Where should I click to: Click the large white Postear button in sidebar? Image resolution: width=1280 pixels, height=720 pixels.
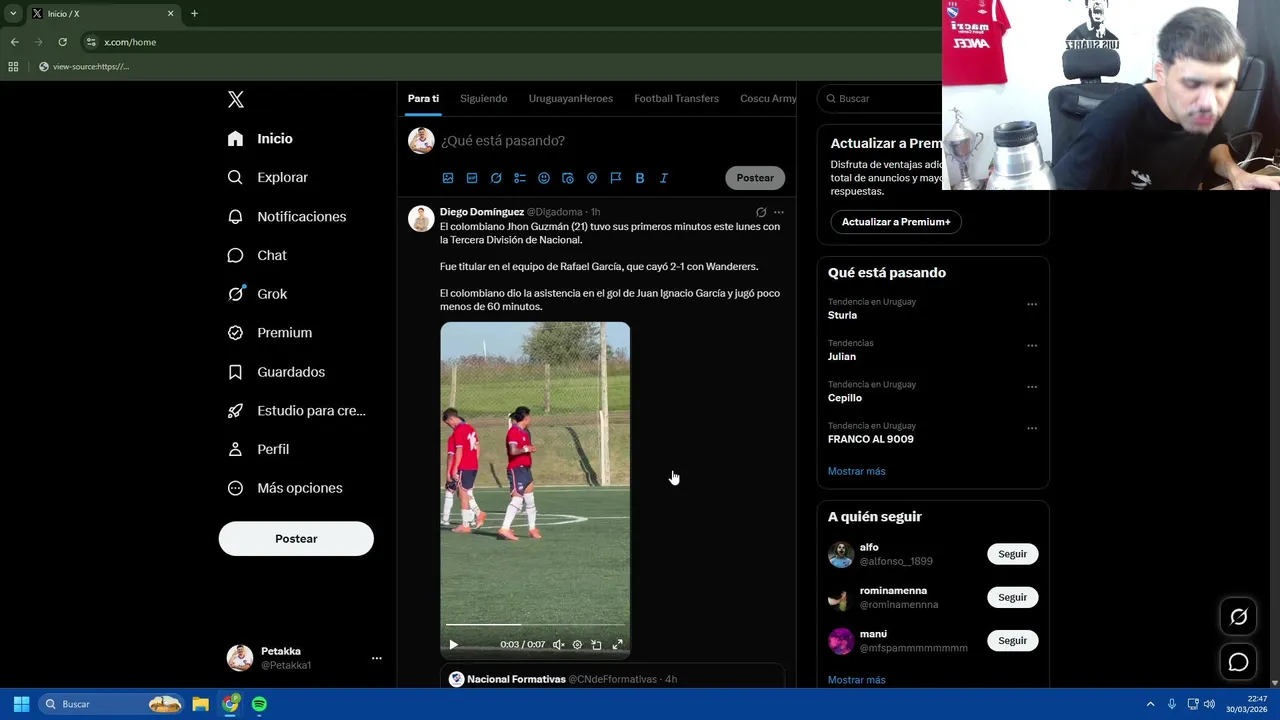pyautogui.click(x=296, y=538)
